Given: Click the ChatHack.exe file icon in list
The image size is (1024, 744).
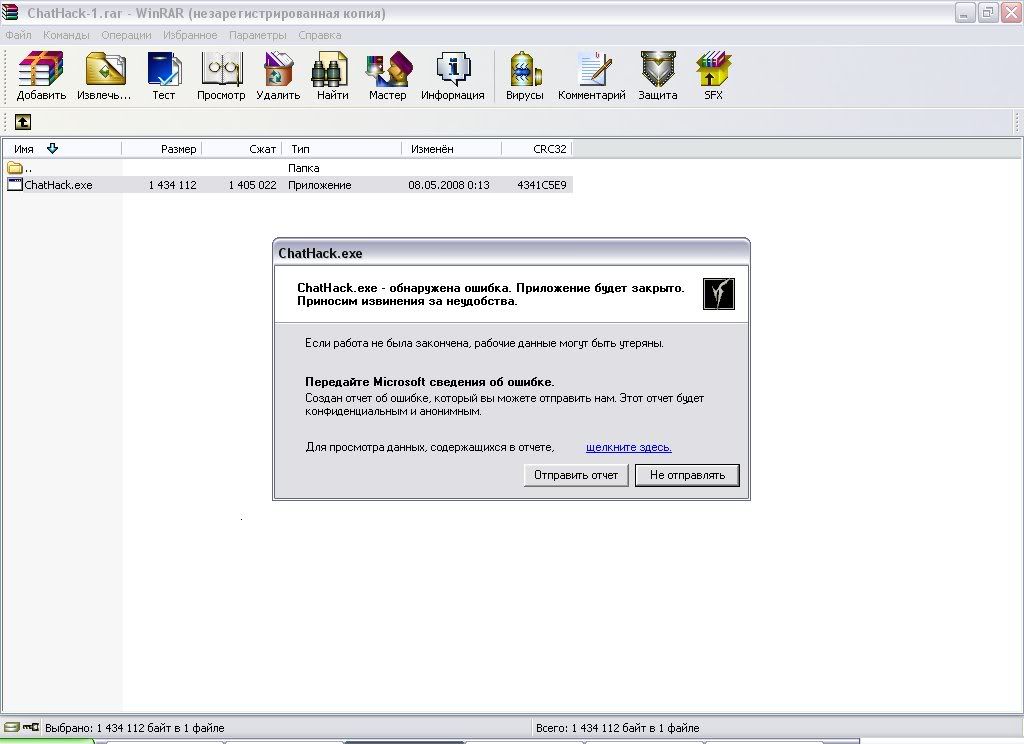Looking at the screenshot, I should [14, 185].
